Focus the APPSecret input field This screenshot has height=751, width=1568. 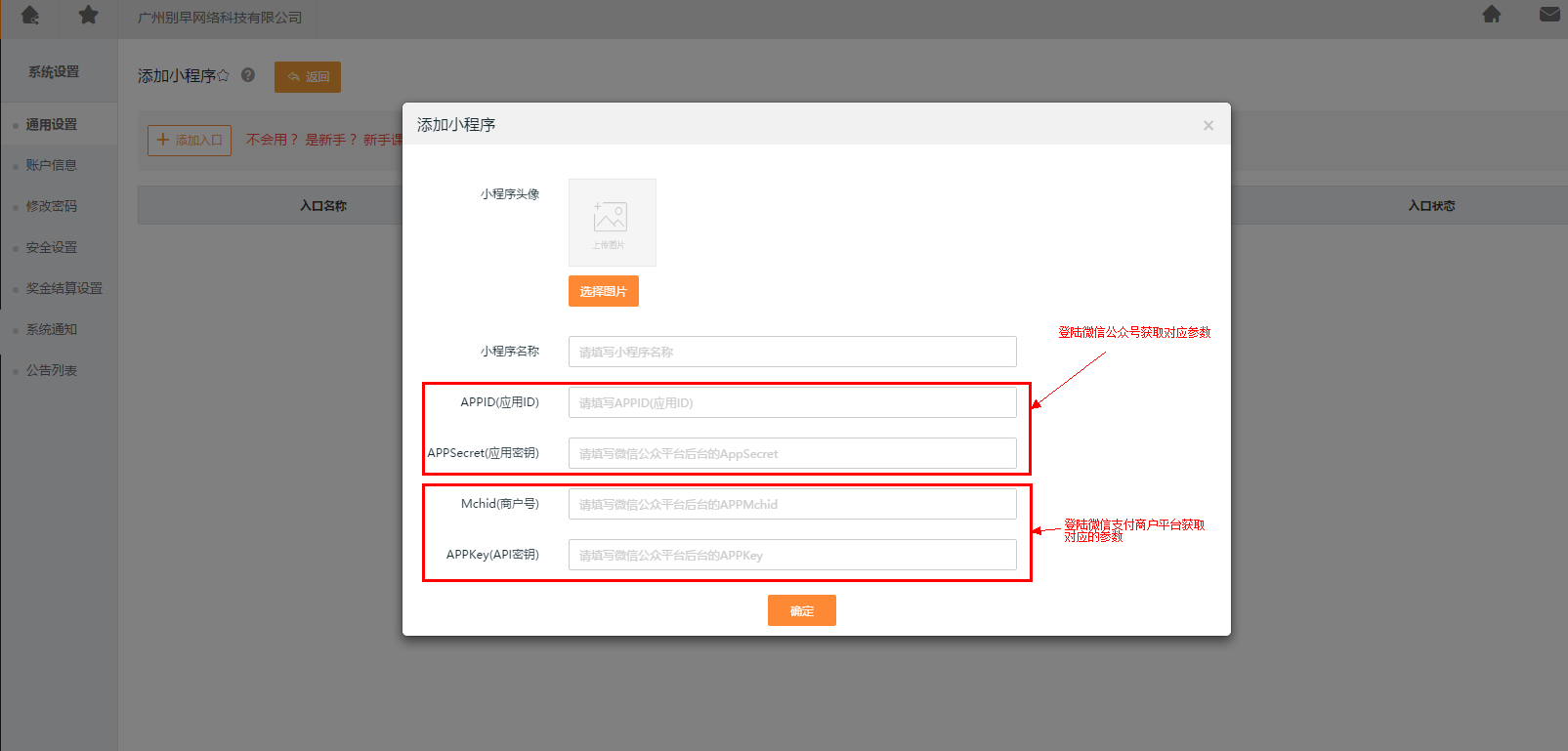tap(791, 453)
